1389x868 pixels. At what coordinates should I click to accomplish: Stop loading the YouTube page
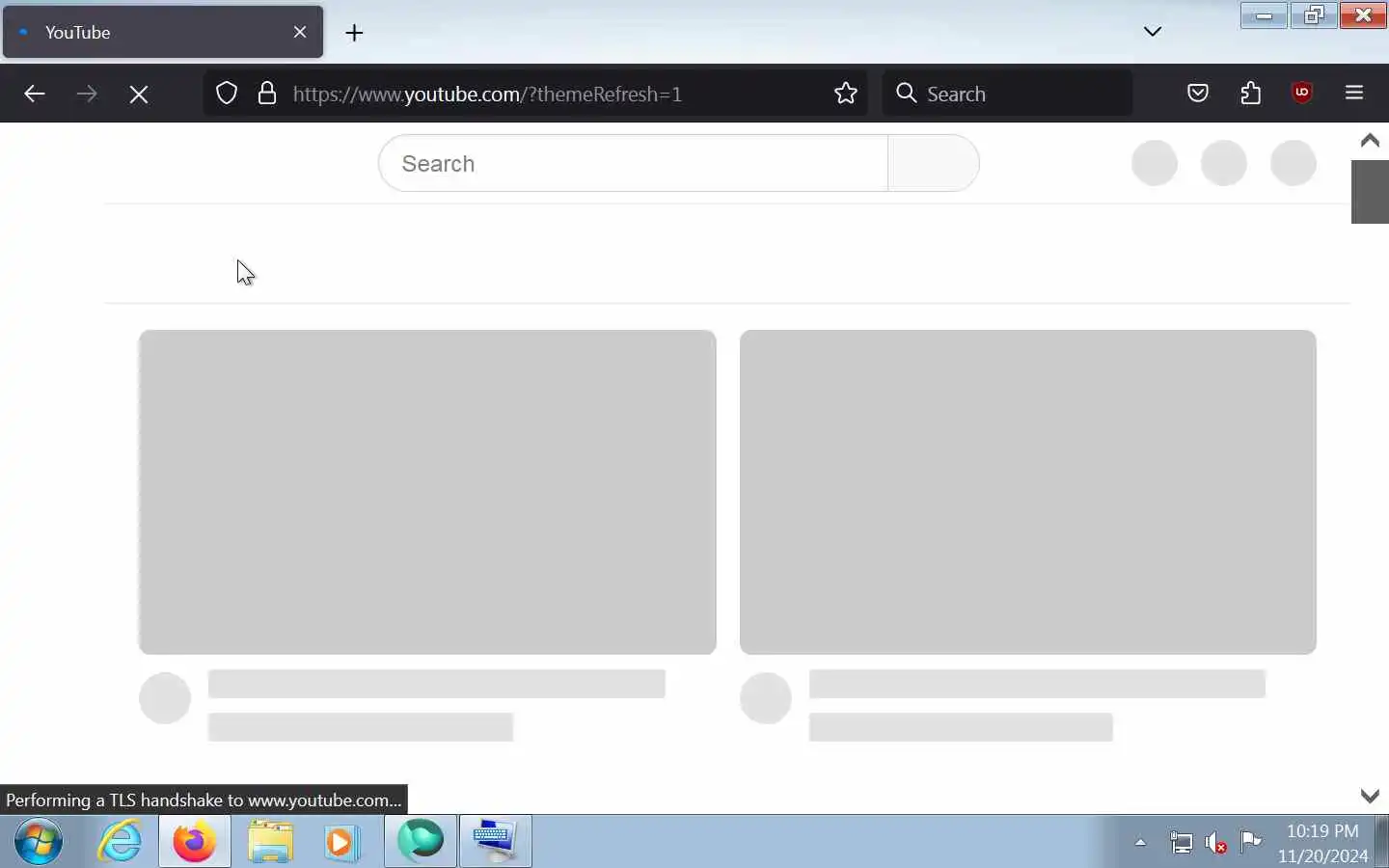[x=139, y=94]
